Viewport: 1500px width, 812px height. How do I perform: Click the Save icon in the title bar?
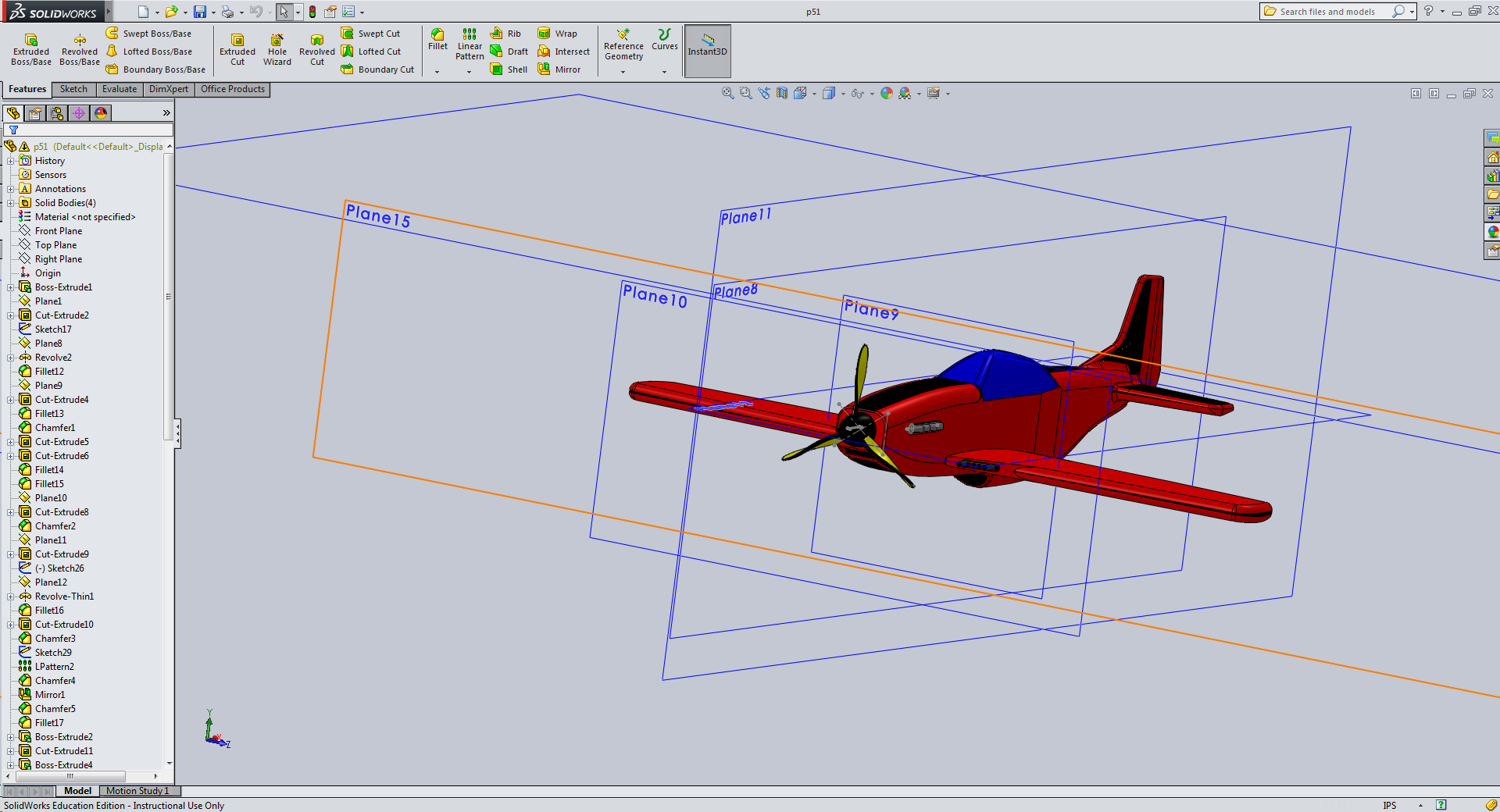coord(200,12)
